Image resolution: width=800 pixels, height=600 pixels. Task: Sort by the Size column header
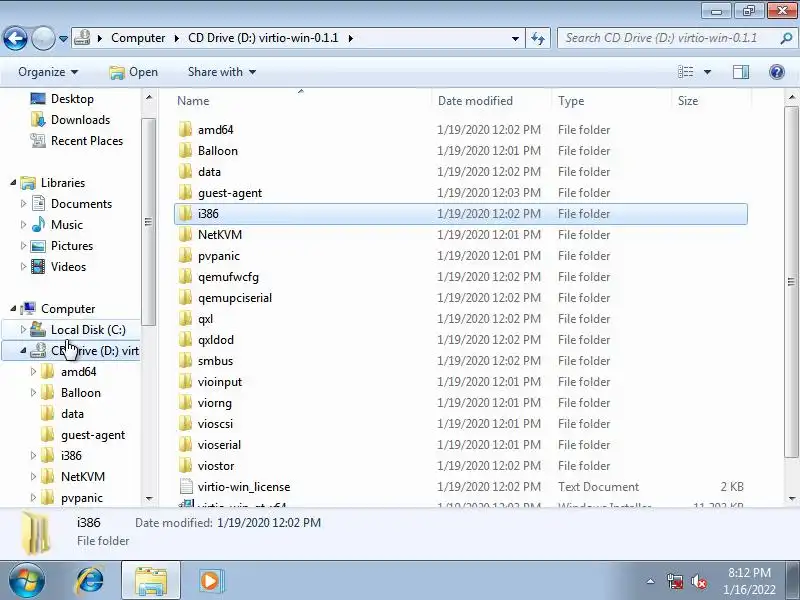(687, 101)
